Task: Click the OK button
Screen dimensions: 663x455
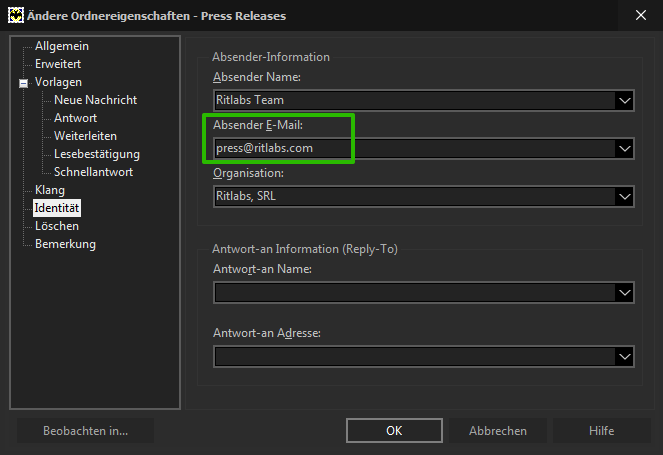Action: click(394, 430)
